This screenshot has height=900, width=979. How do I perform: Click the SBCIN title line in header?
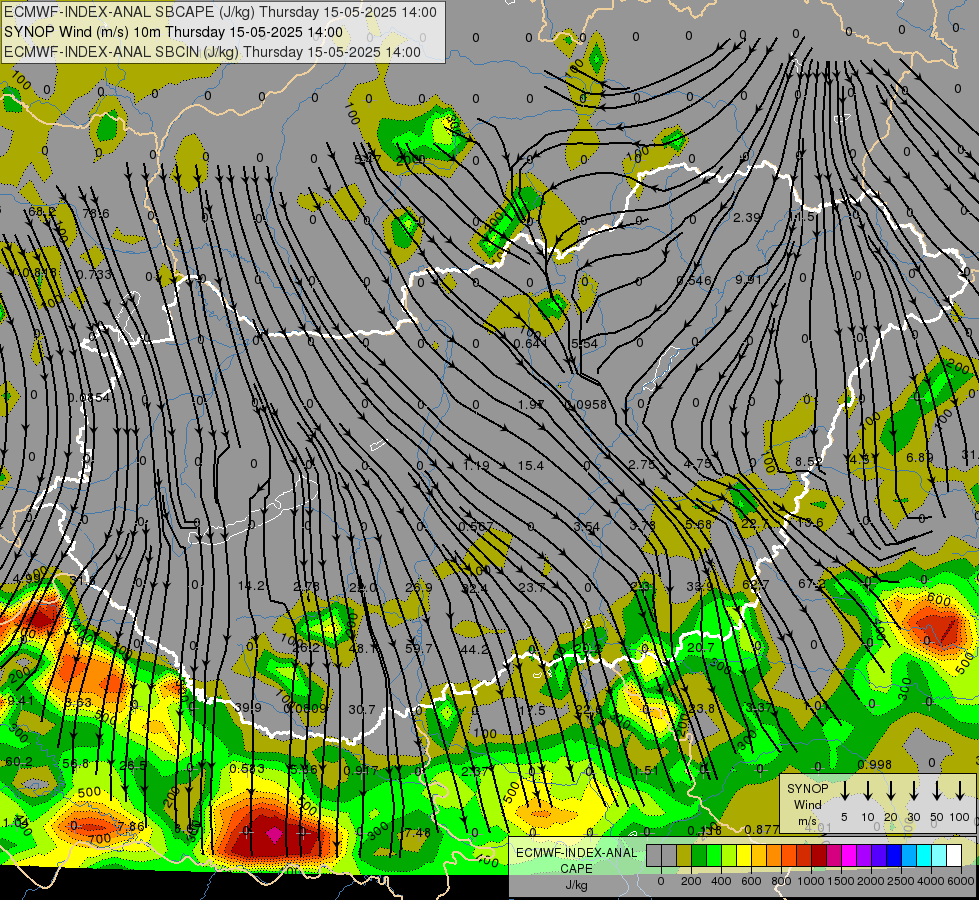(212, 52)
